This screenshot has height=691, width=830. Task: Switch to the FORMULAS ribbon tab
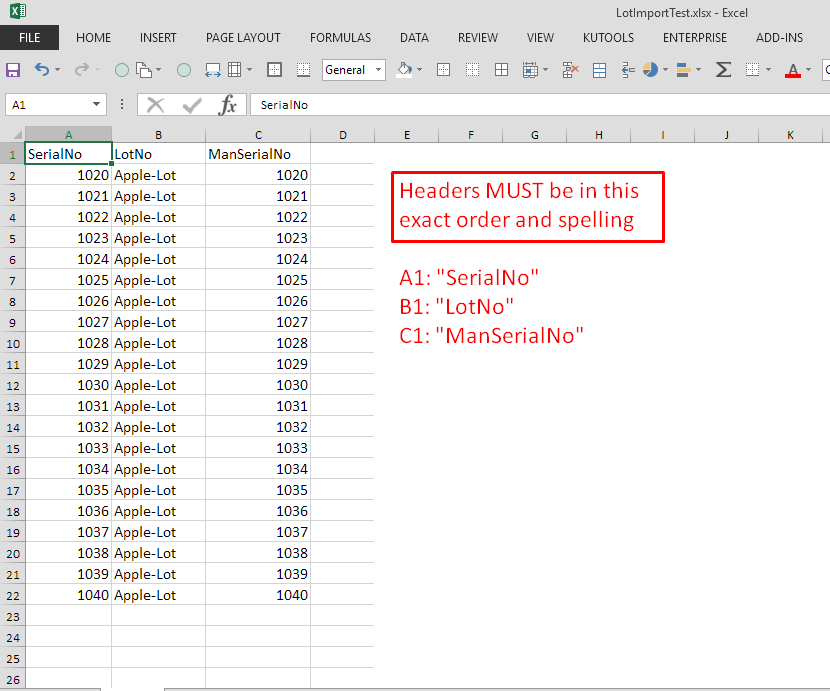coord(340,38)
